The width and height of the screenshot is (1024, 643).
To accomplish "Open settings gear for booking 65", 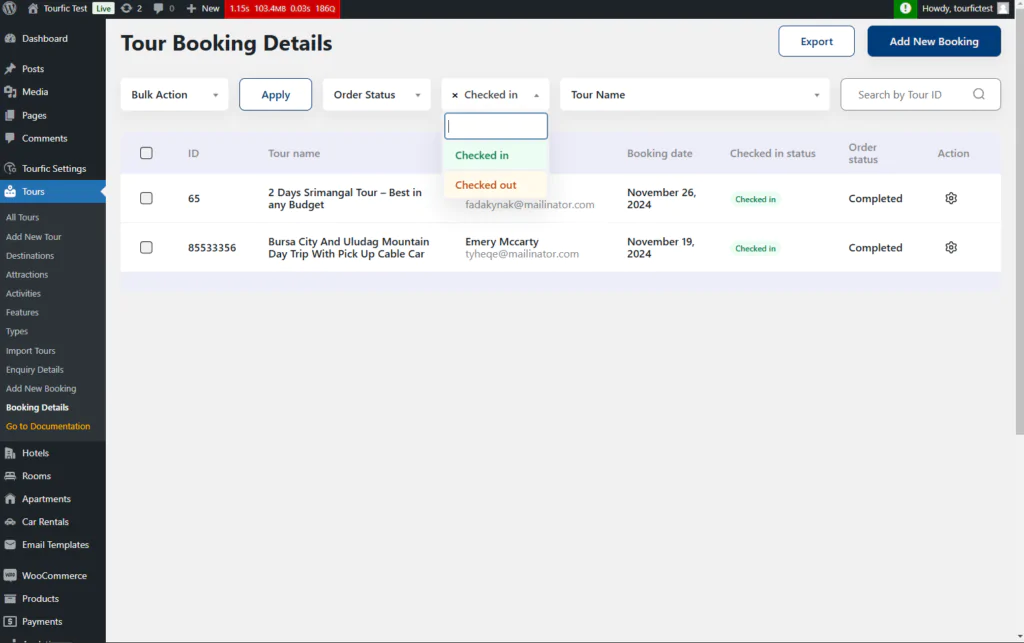I will (x=951, y=198).
